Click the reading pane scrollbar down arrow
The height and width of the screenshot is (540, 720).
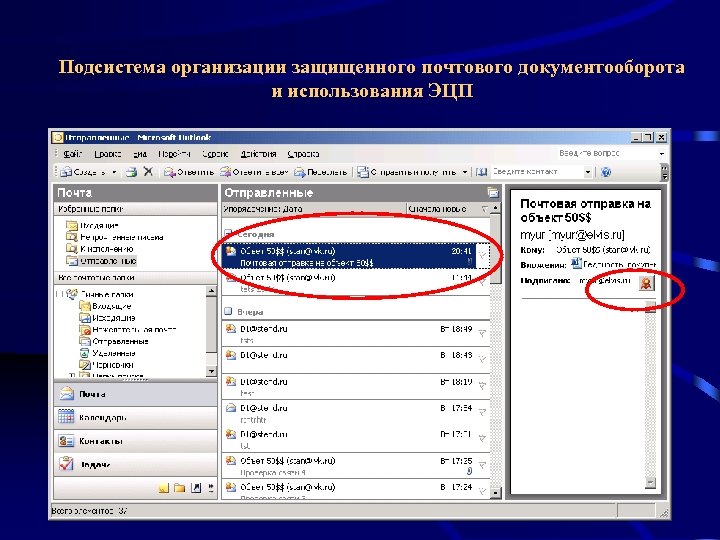650,482
